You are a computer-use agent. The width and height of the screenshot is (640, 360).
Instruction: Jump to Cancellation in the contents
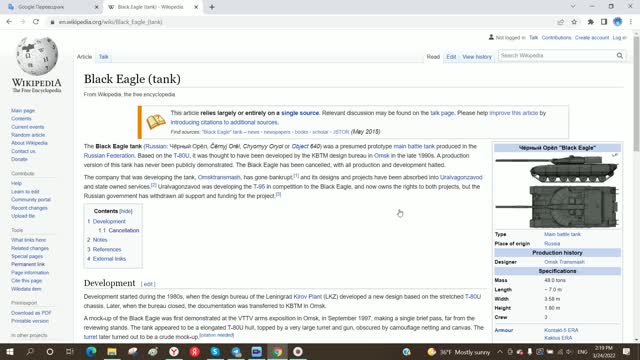pyautogui.click(x=124, y=231)
